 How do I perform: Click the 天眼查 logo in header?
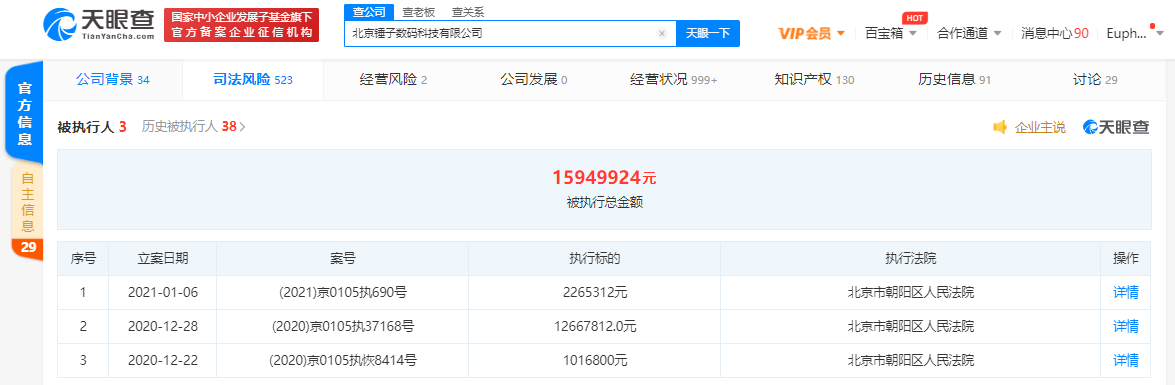100,25
